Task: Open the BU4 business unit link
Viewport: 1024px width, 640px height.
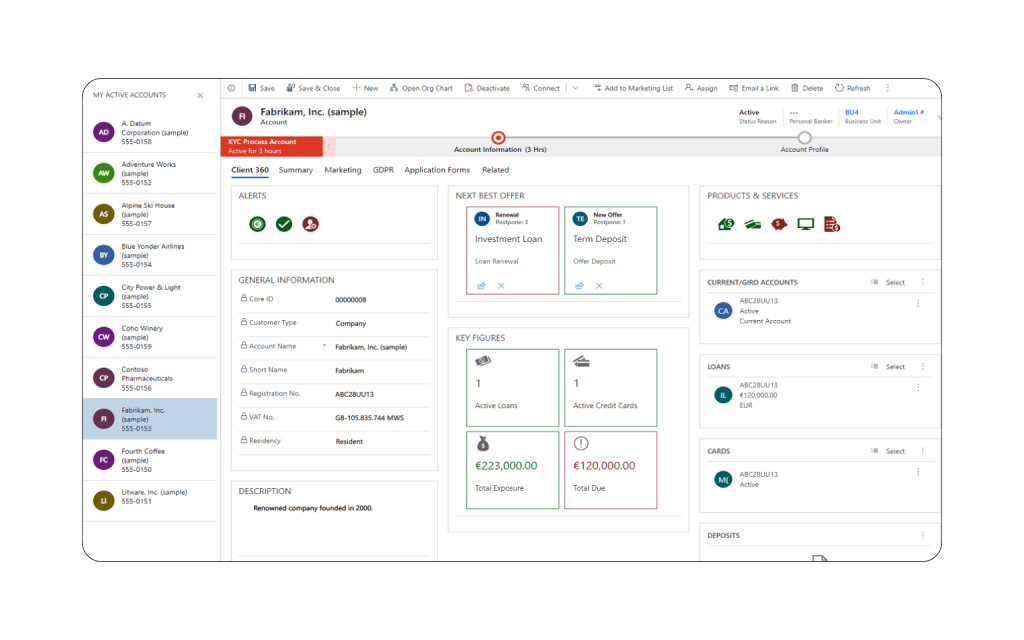Action: (852, 112)
